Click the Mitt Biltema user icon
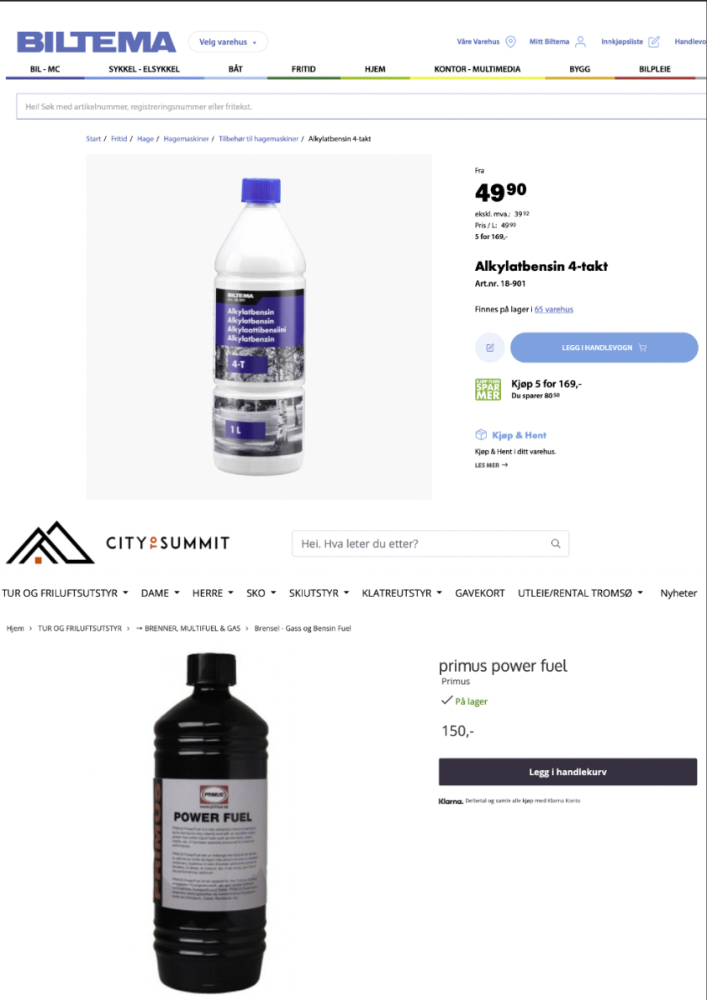The height and width of the screenshot is (1000, 707). (580, 41)
